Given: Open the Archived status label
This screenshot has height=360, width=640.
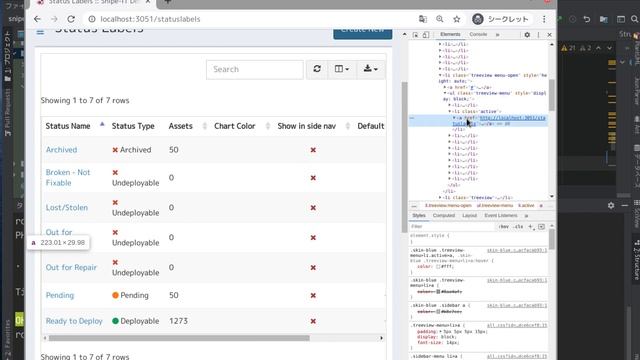Looking at the screenshot, I should click(61, 150).
